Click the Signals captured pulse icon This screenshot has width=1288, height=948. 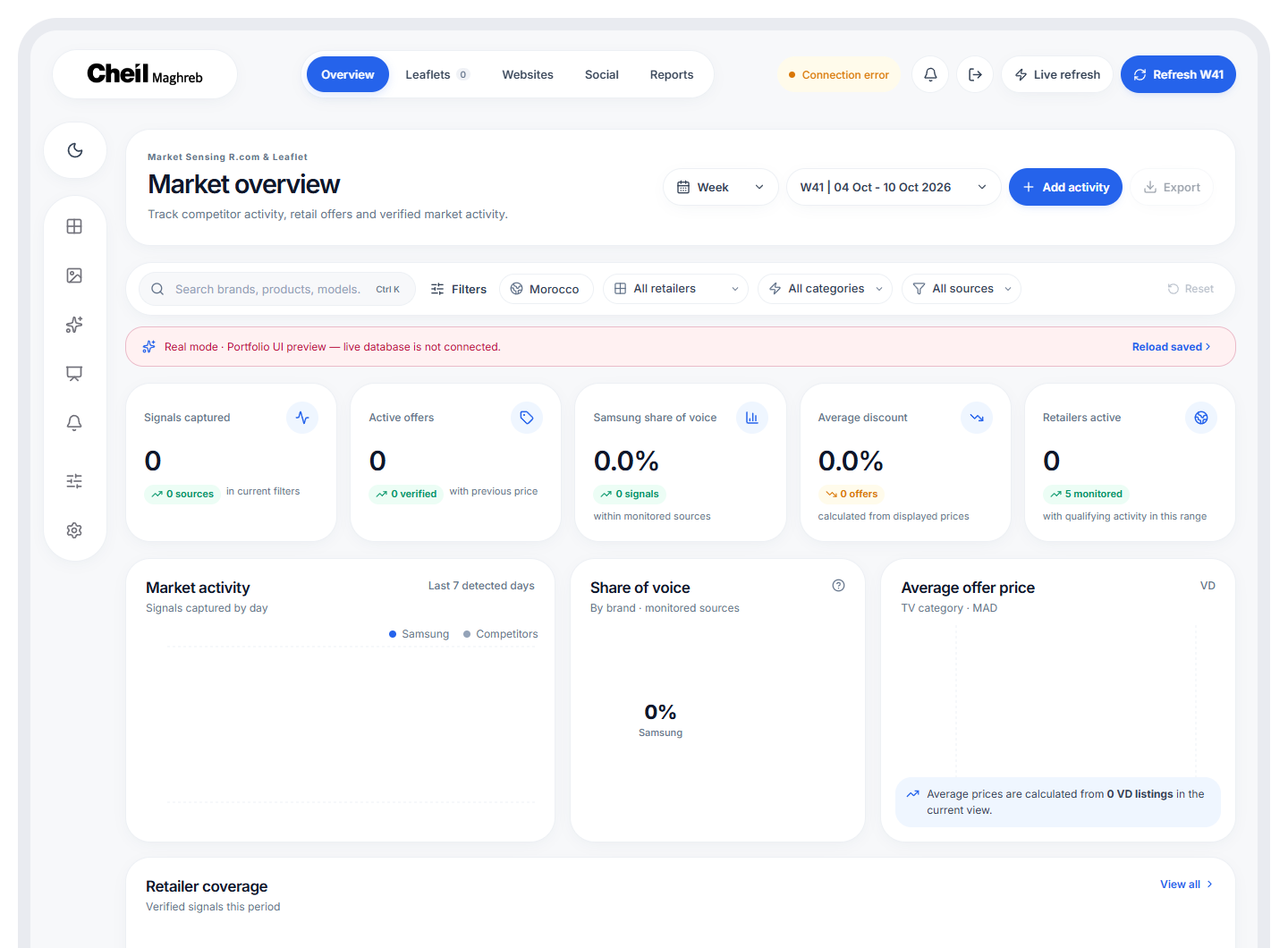click(302, 418)
